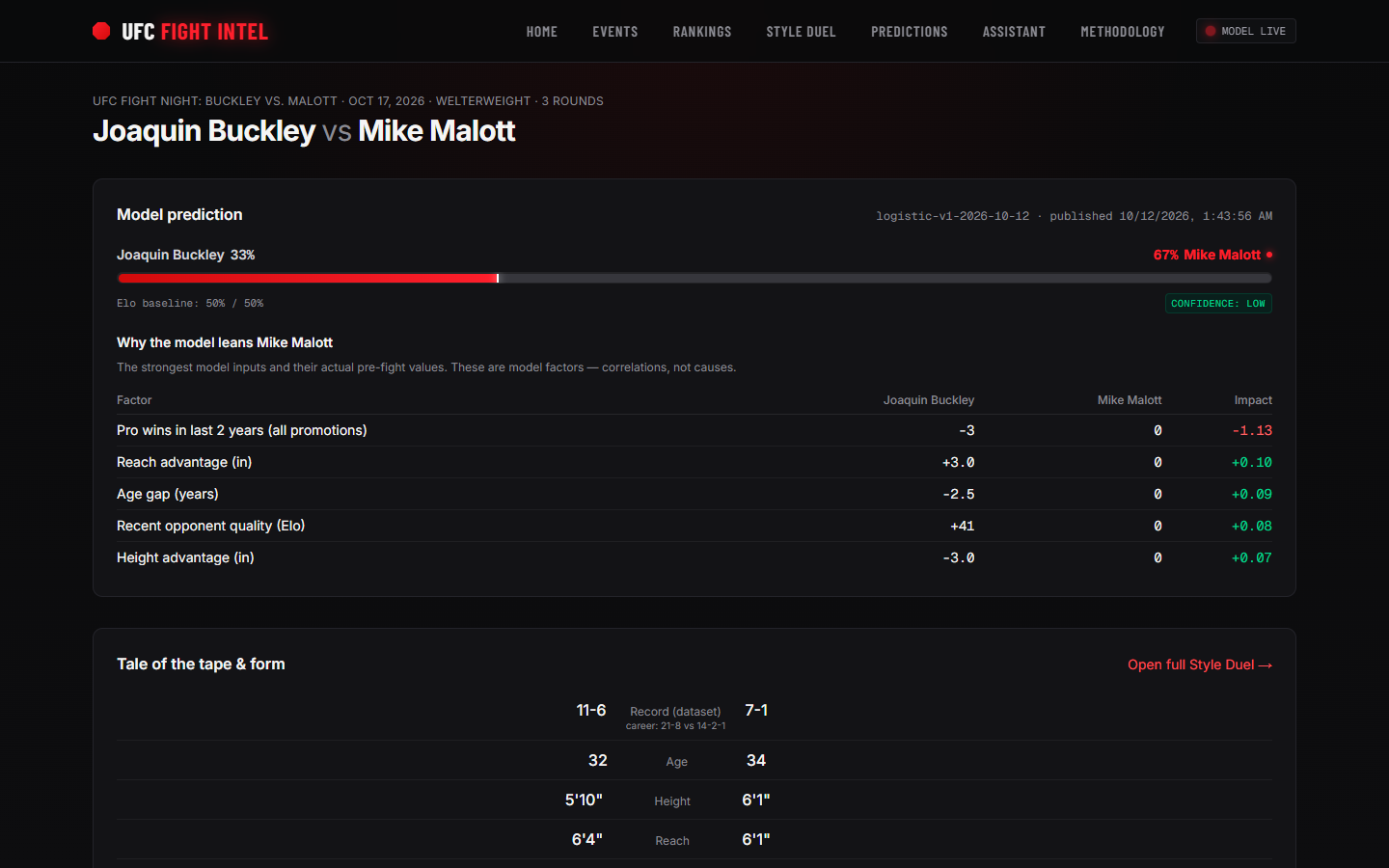Select the Age gap (years) factor
The width and height of the screenshot is (1389, 868).
point(168,494)
